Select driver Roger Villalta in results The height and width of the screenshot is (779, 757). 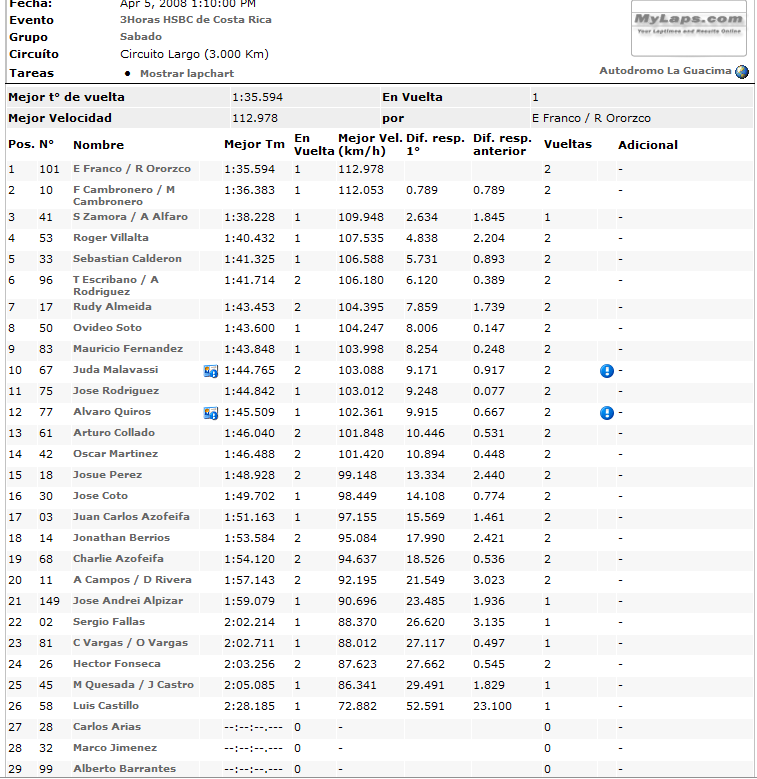point(110,238)
